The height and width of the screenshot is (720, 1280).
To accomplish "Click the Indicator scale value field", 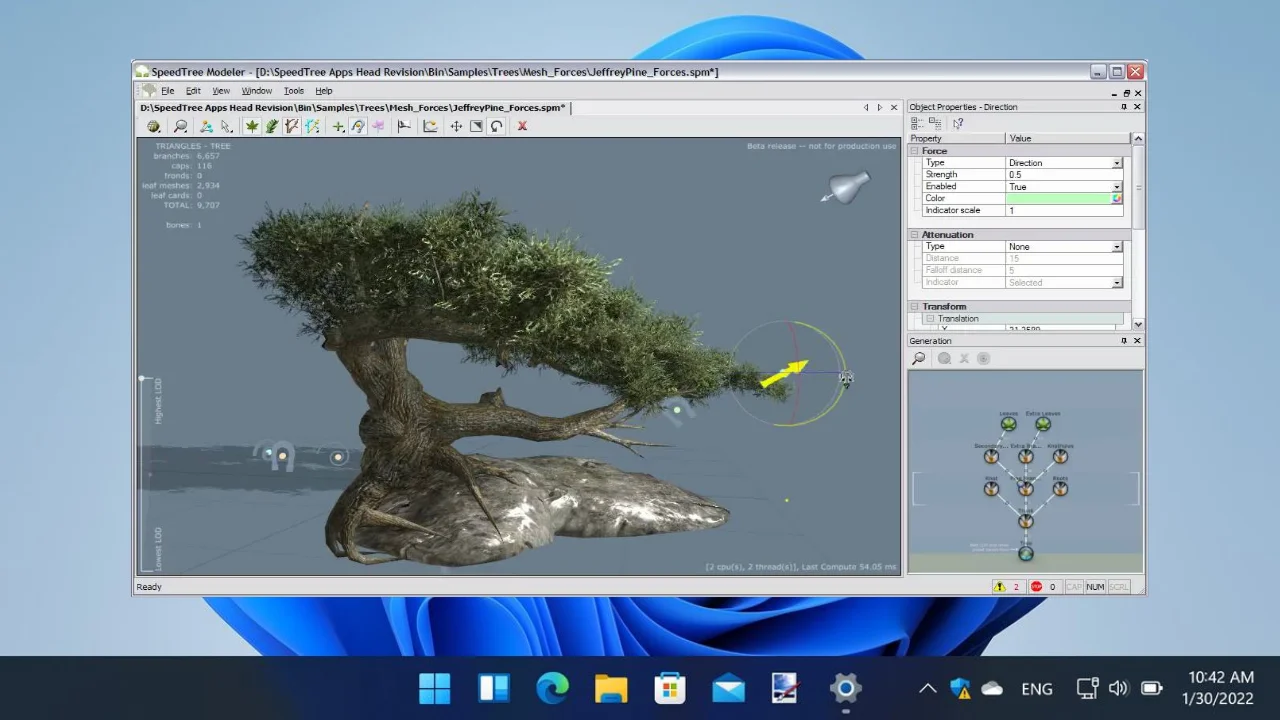I will [x=1065, y=211].
